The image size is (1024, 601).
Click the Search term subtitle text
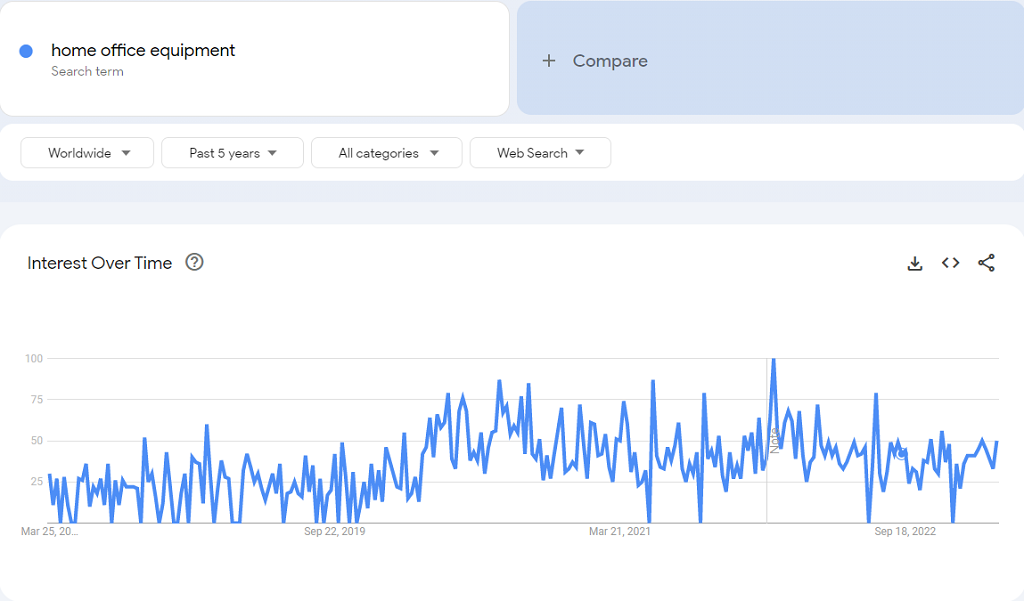click(88, 71)
